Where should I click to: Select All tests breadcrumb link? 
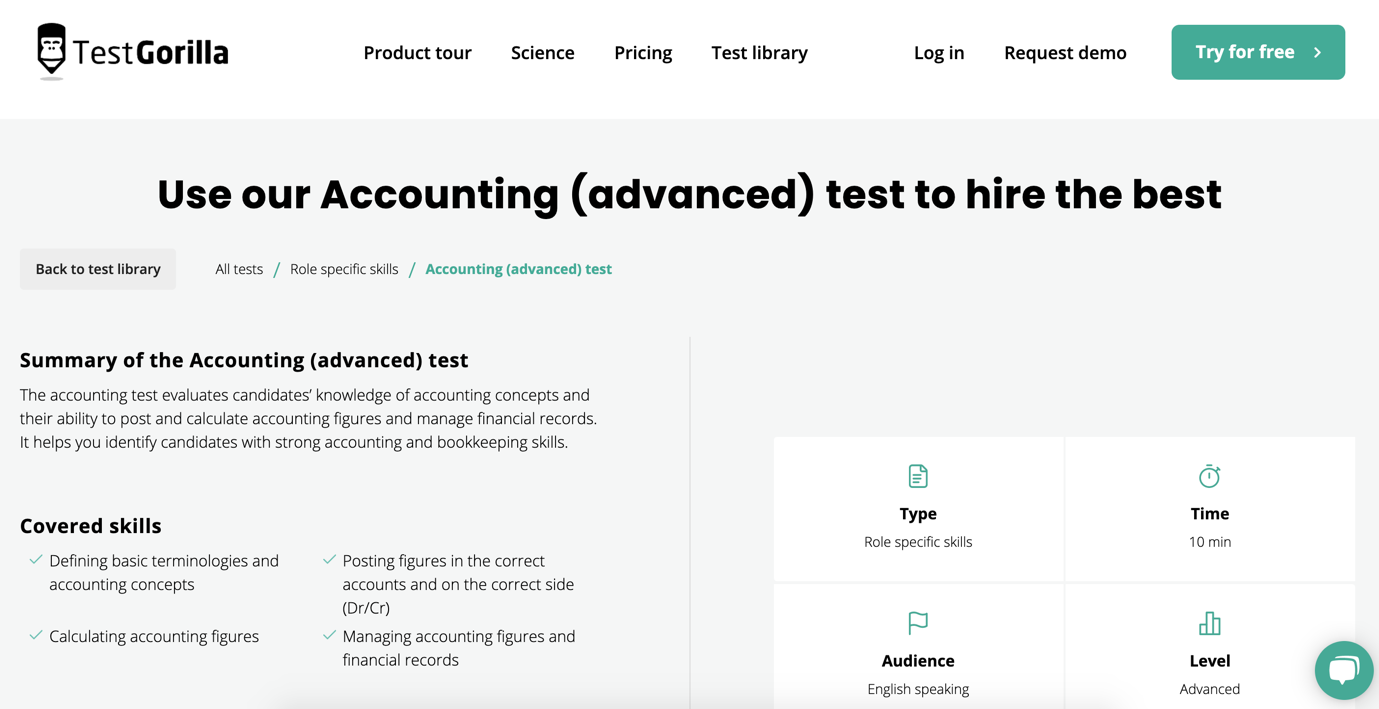click(239, 269)
